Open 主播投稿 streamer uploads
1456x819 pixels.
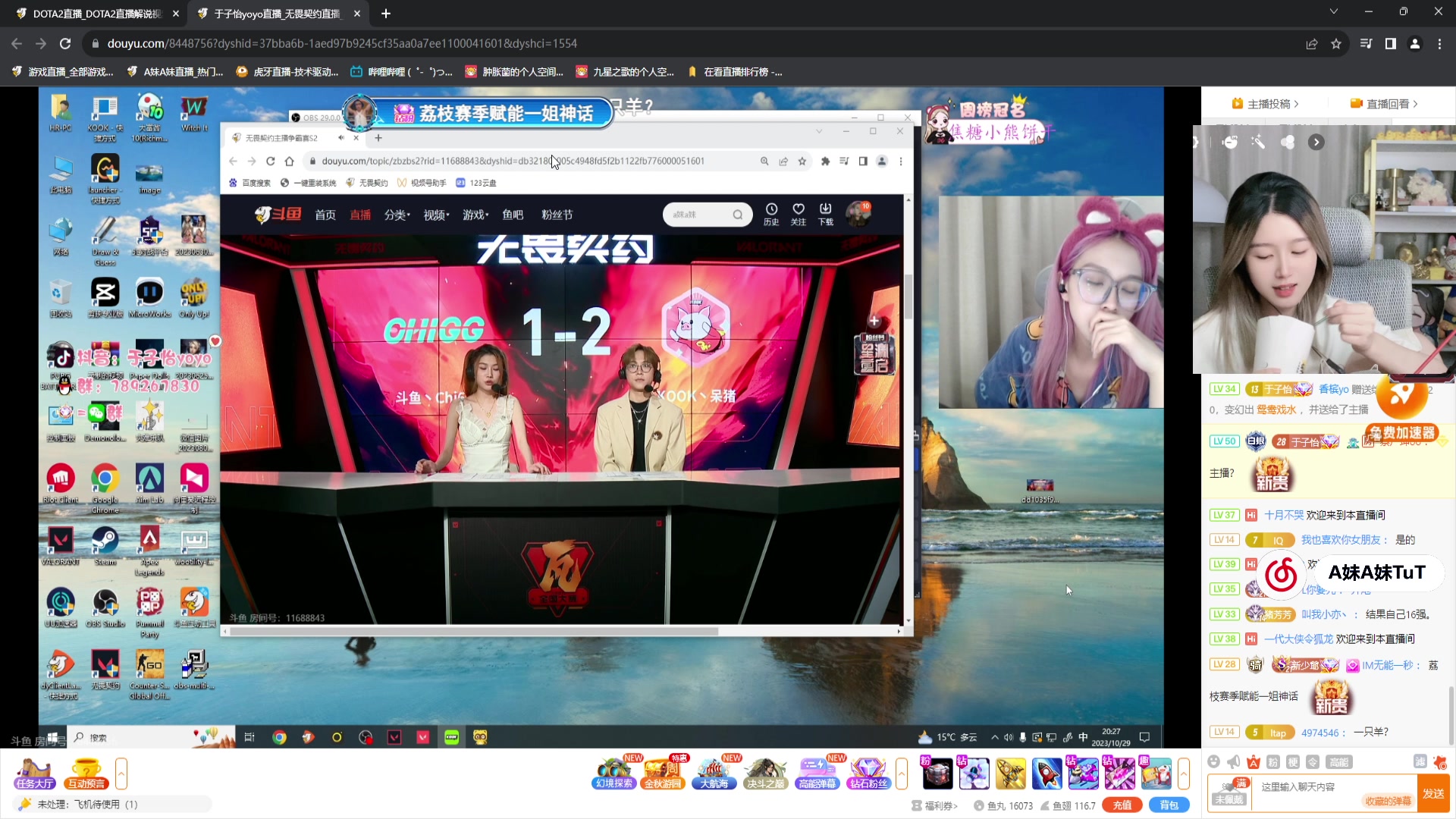(x=1266, y=104)
